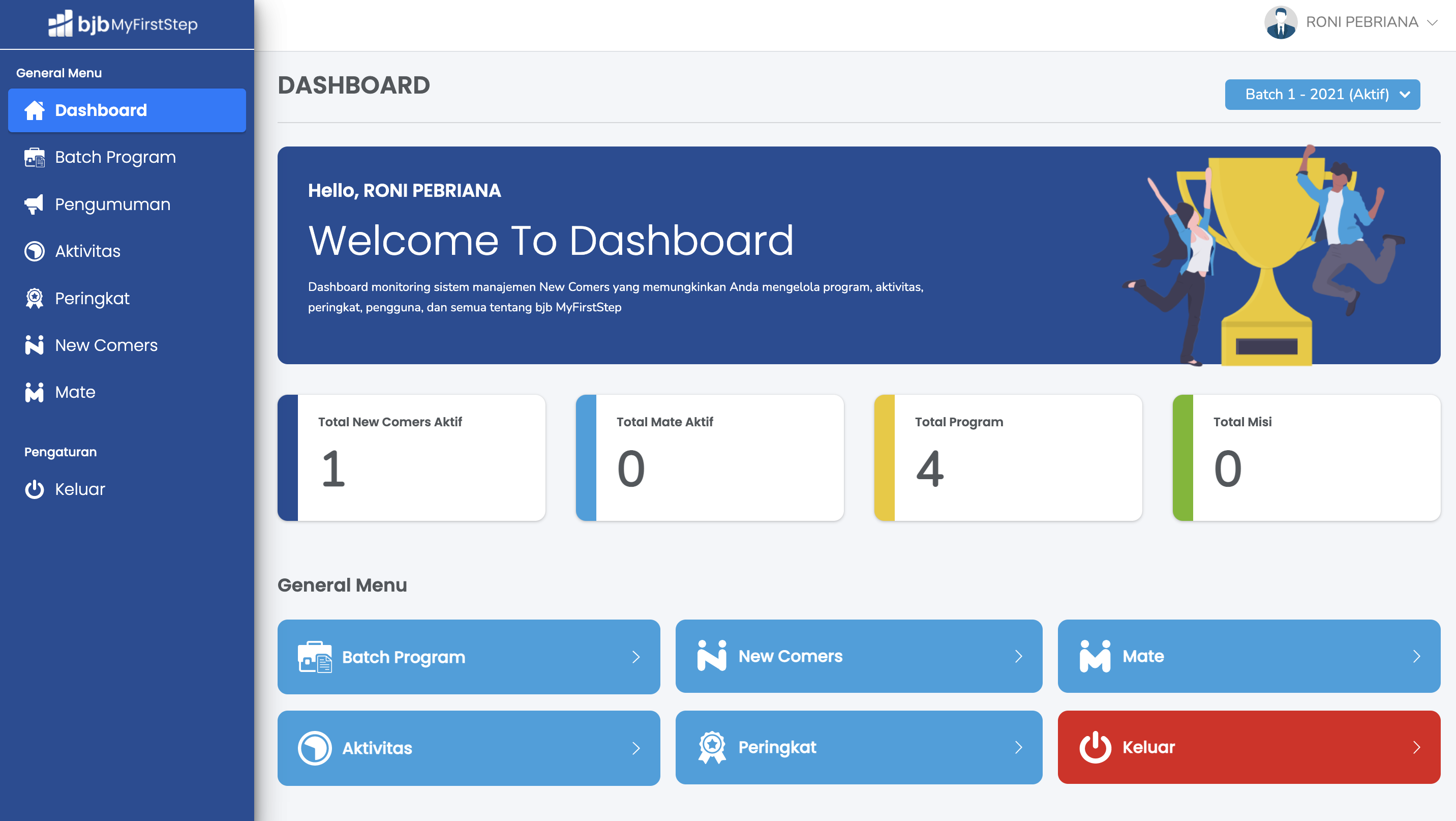Open the New Comers menu card
Viewport: 1456px width, 821px height.
point(858,656)
